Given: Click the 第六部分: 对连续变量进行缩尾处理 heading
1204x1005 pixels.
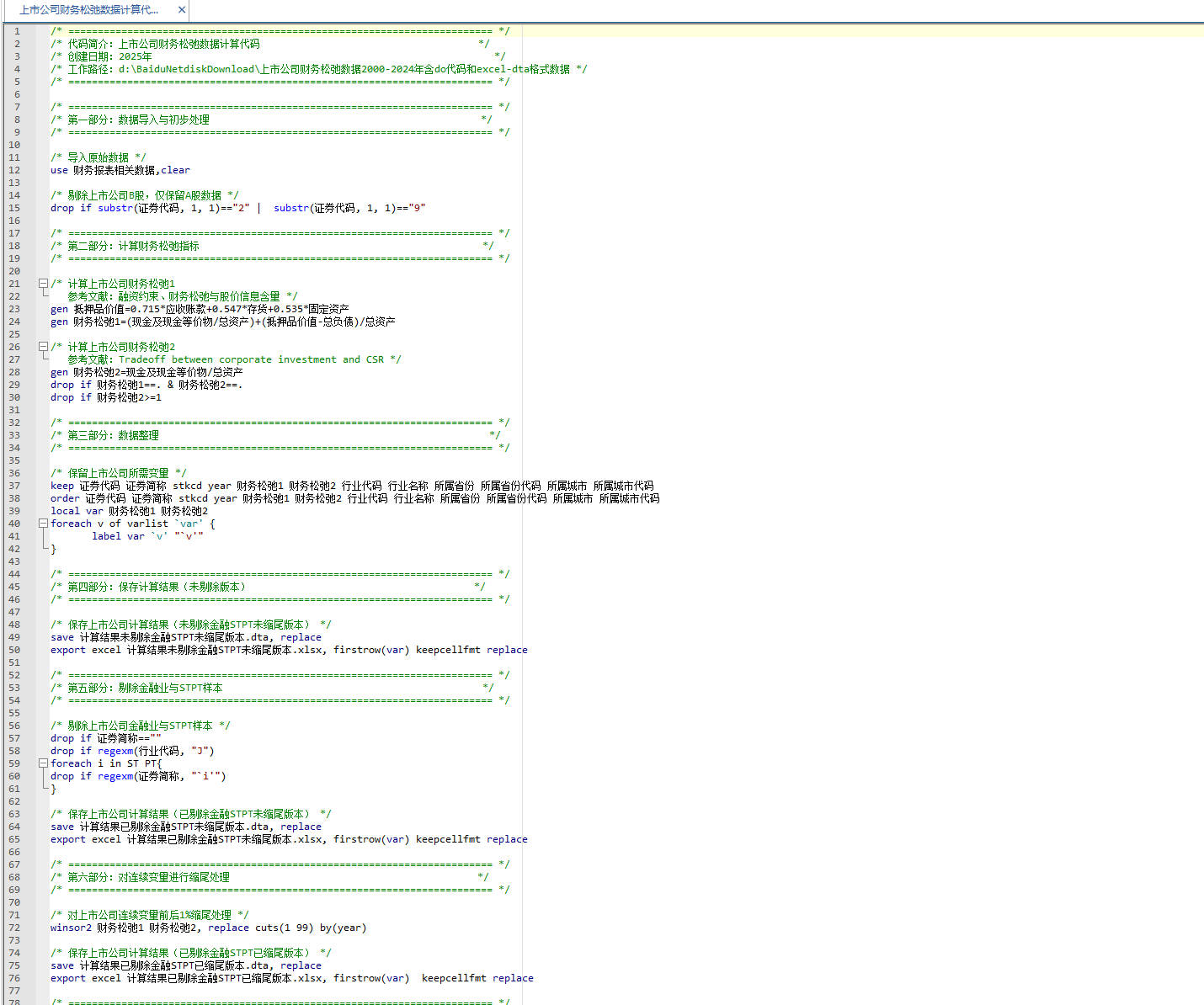Looking at the screenshot, I should 269,877.
